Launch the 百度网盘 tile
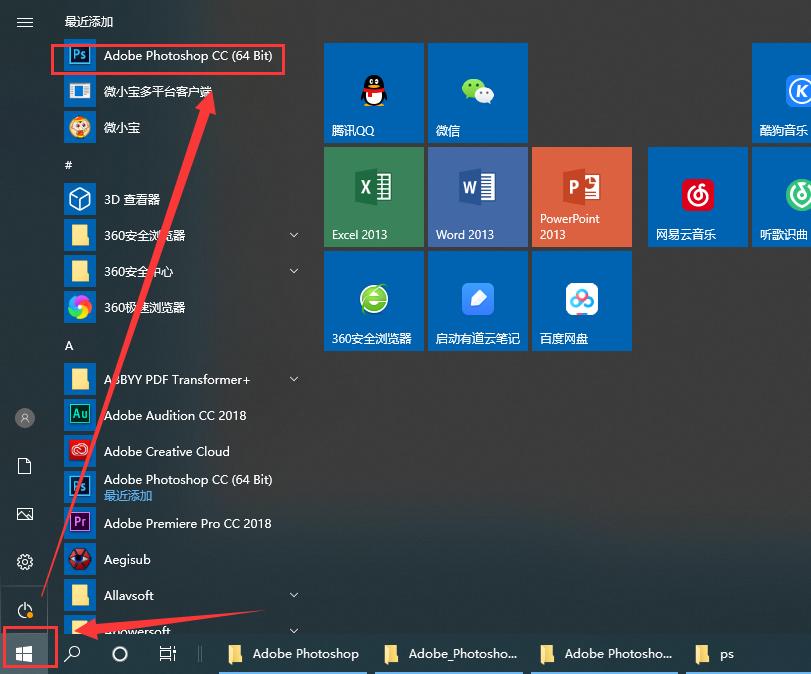The width and height of the screenshot is (811, 674). [582, 300]
